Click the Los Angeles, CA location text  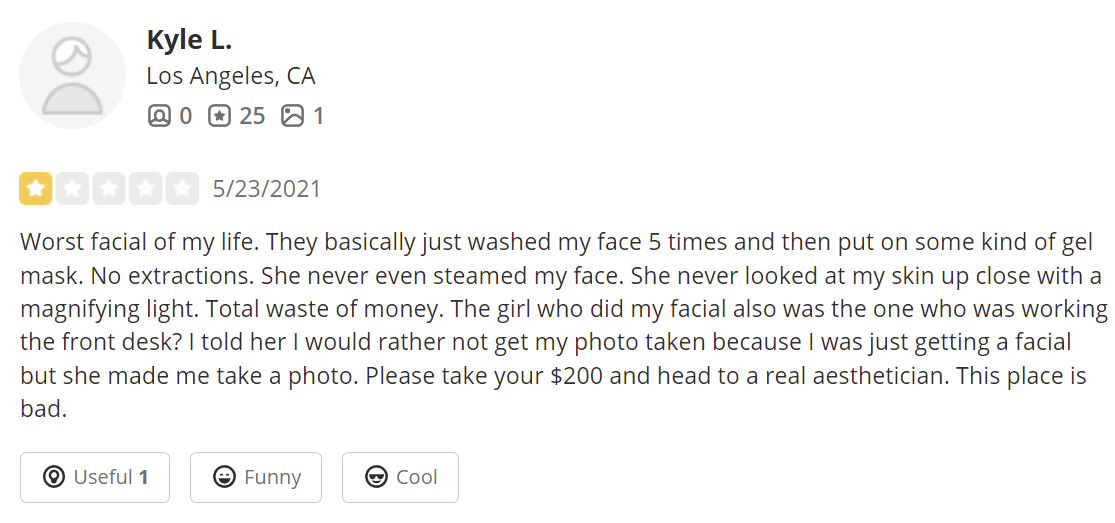230,76
